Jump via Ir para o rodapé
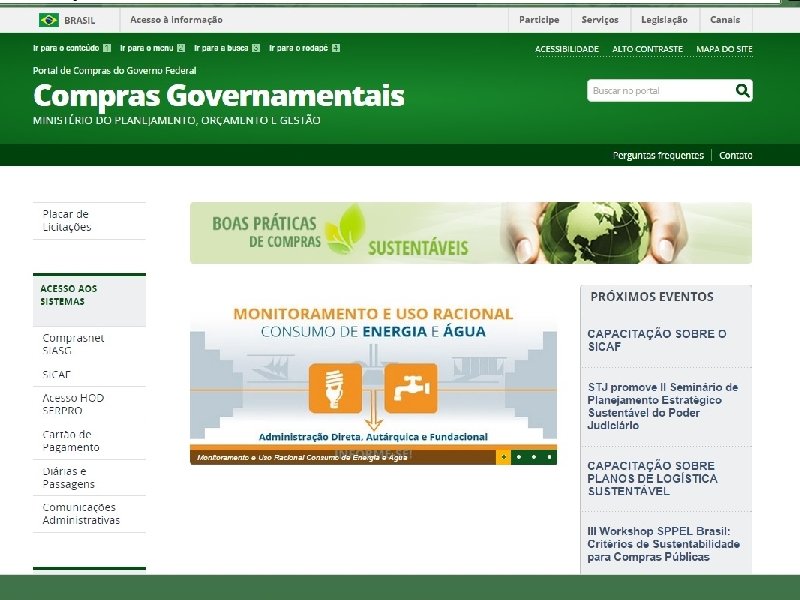This screenshot has width=800, height=600. point(305,48)
